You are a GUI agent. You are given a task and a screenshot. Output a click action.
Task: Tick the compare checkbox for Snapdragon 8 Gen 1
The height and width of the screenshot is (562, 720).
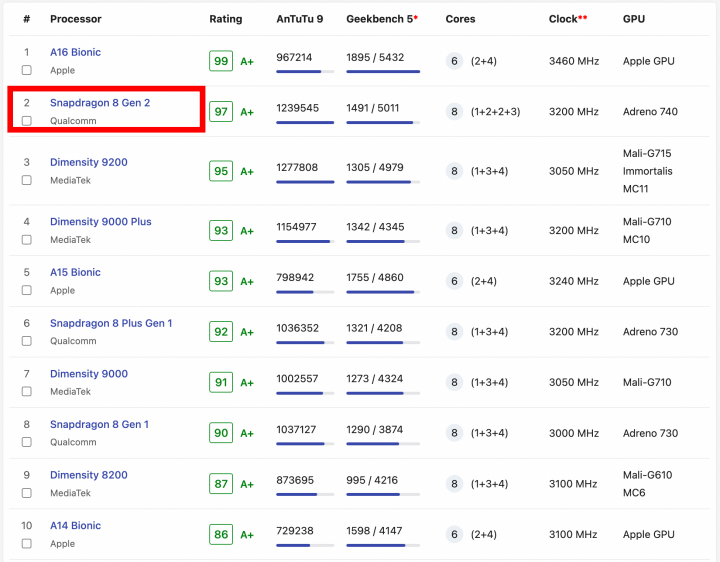27,442
